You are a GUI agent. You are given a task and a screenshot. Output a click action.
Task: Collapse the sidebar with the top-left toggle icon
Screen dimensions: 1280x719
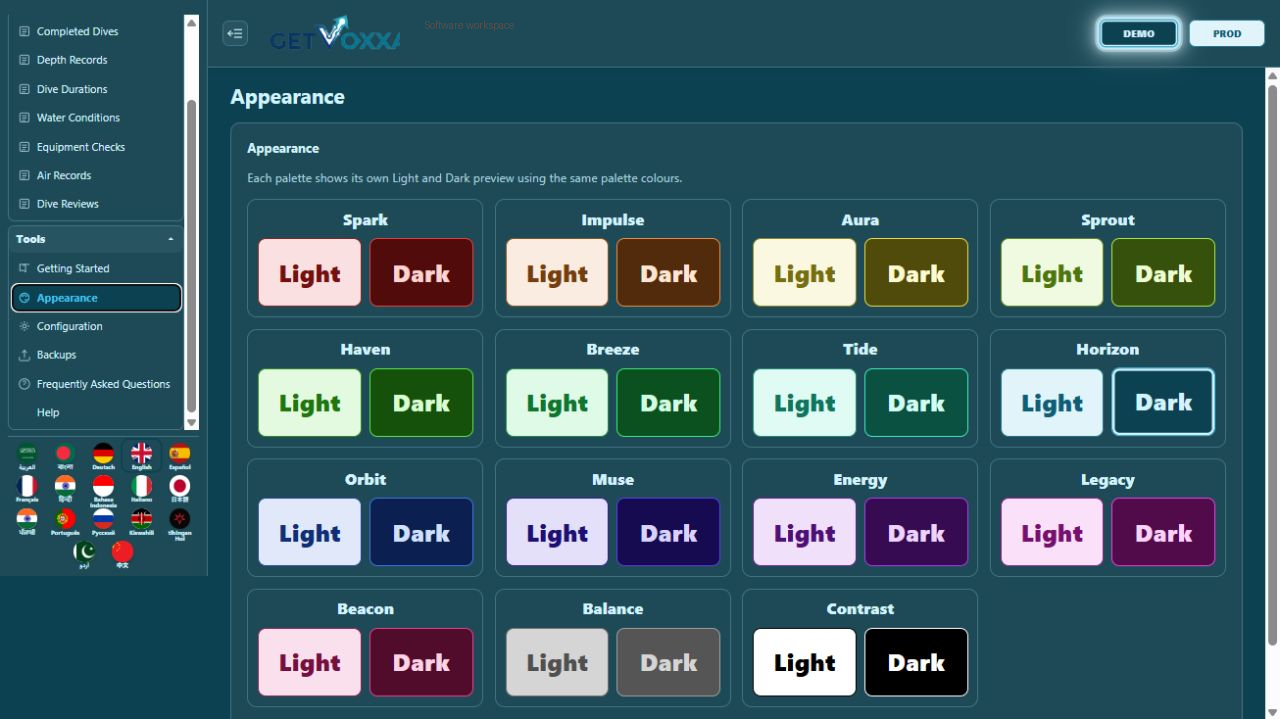[x=235, y=33]
